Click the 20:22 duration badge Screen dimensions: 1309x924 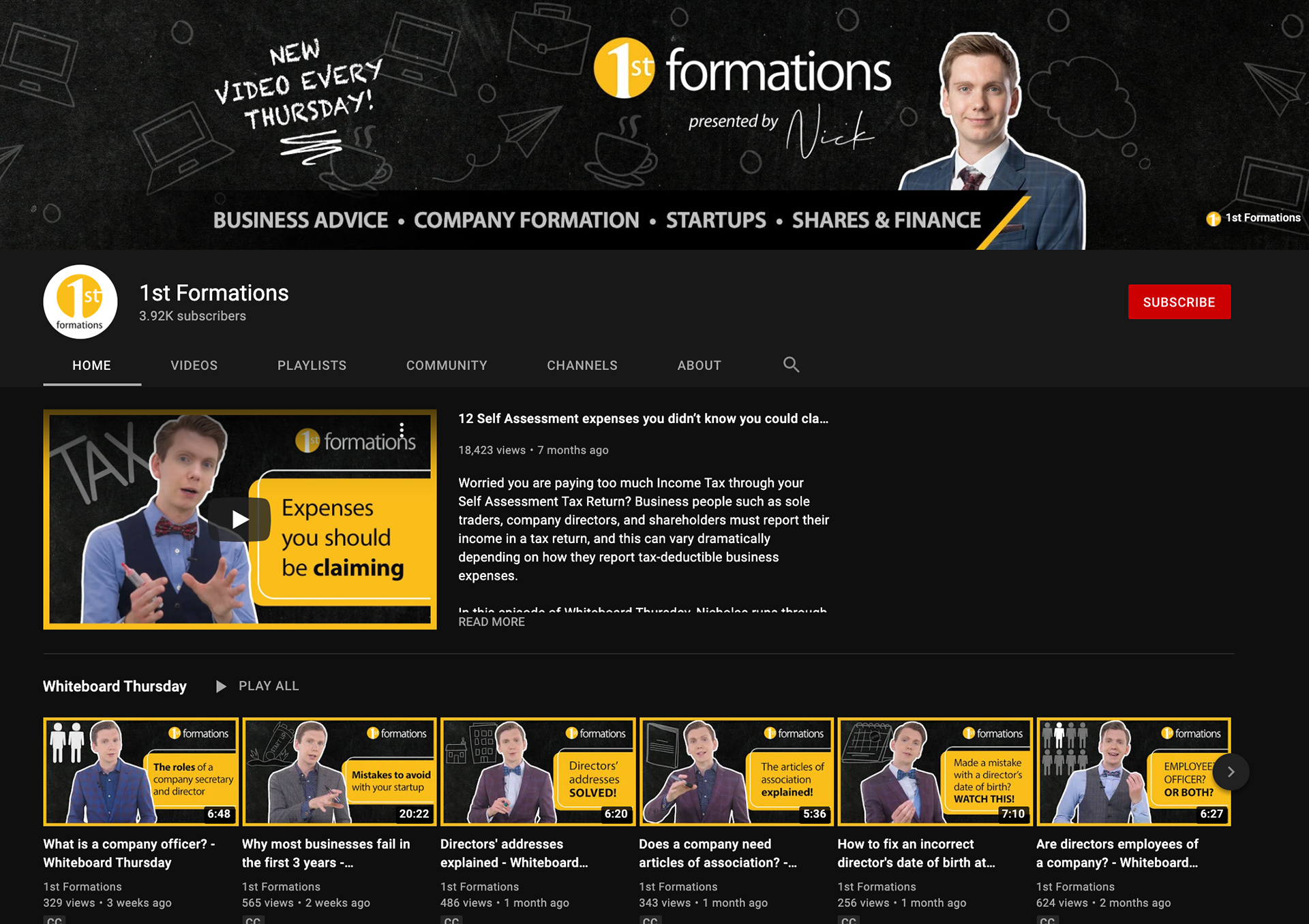click(x=414, y=814)
